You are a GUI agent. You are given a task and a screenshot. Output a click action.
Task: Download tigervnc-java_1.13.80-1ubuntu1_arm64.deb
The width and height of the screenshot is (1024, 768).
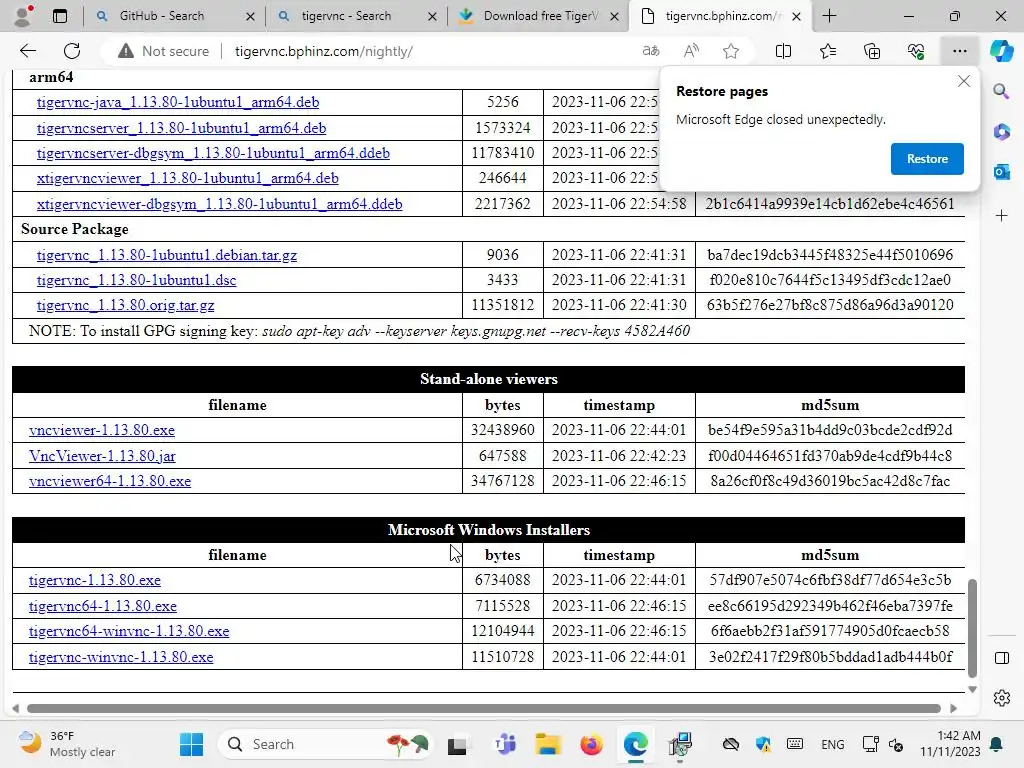(178, 102)
